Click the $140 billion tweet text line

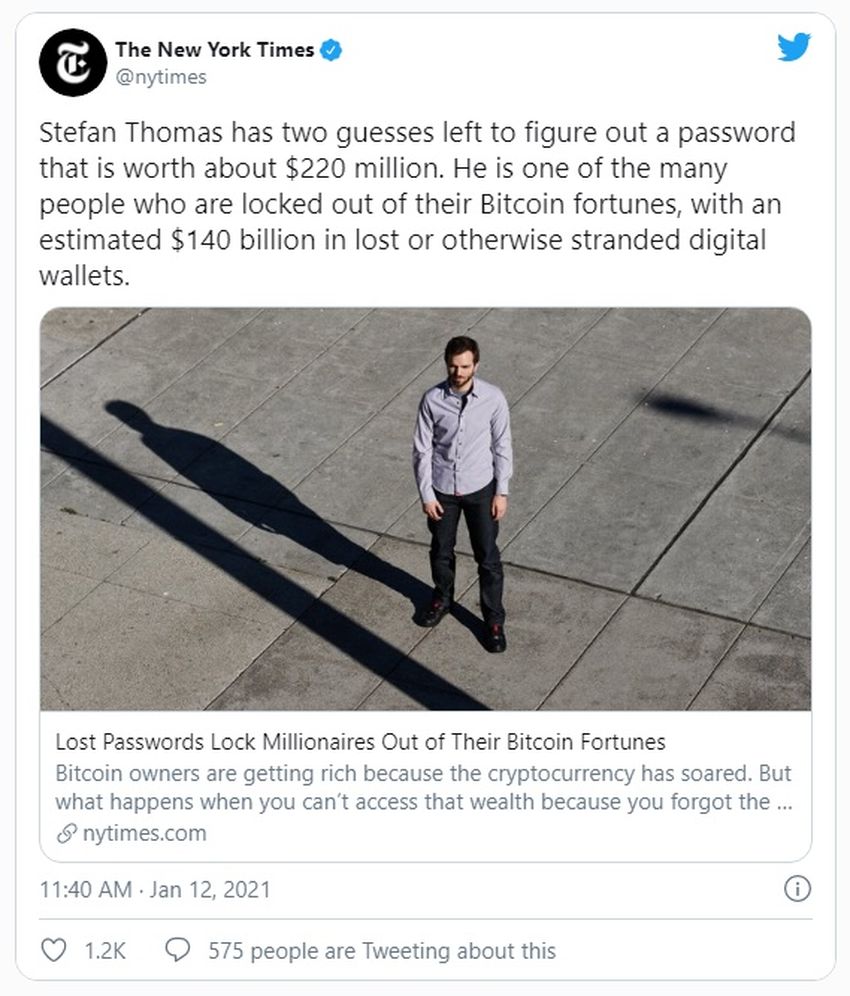tap(403, 240)
